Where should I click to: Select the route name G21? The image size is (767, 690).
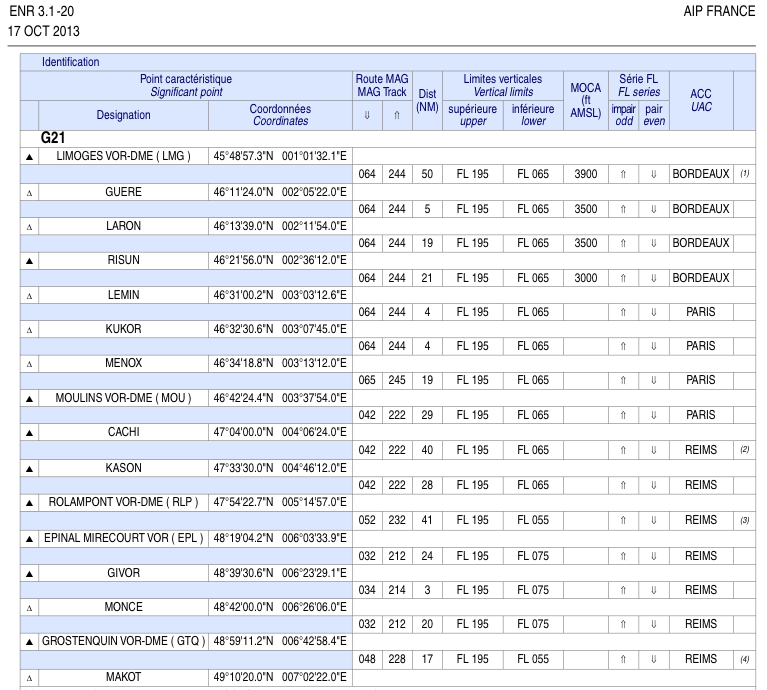(x=52, y=138)
